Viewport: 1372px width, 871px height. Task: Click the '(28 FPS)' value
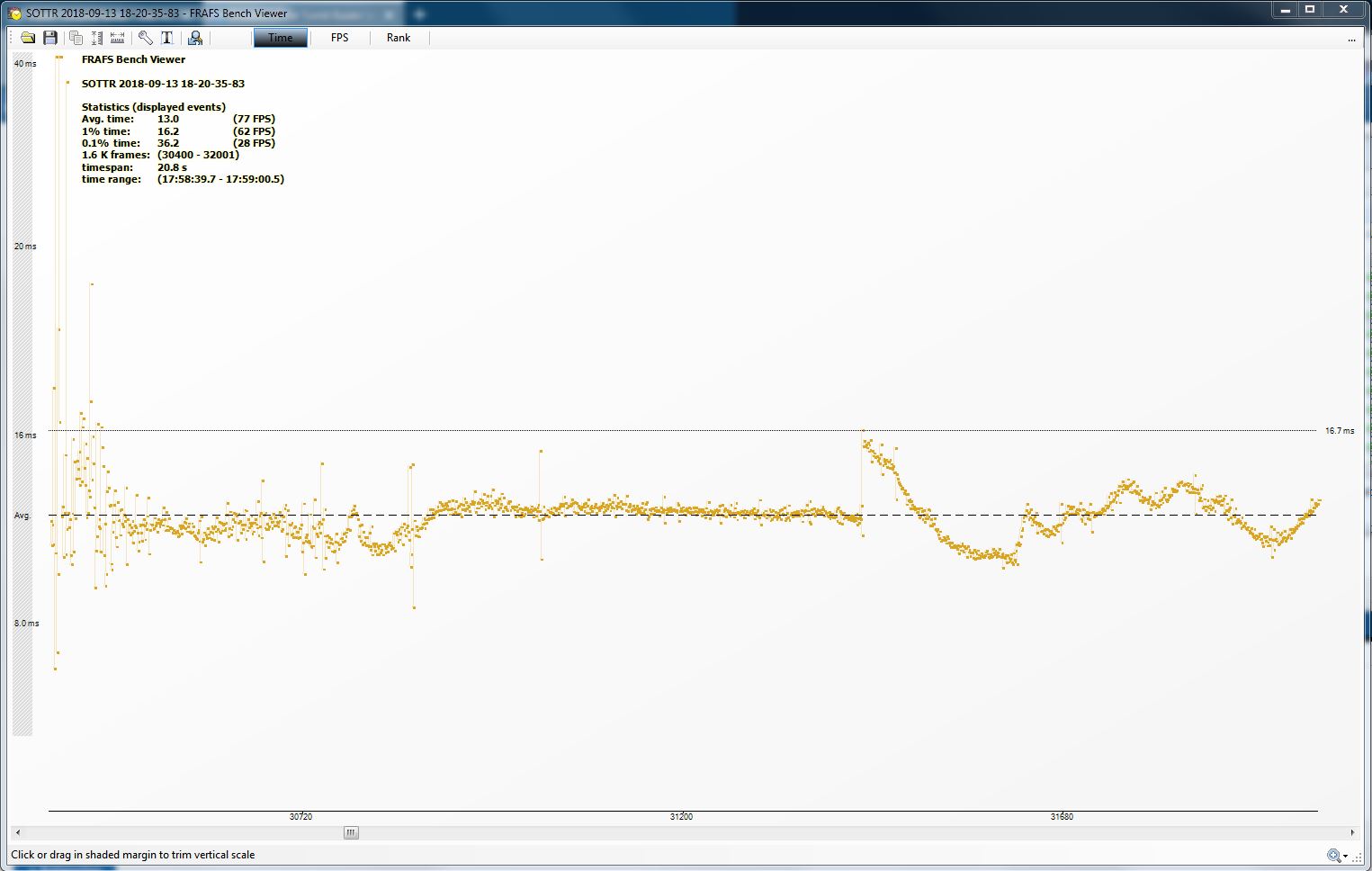(254, 143)
